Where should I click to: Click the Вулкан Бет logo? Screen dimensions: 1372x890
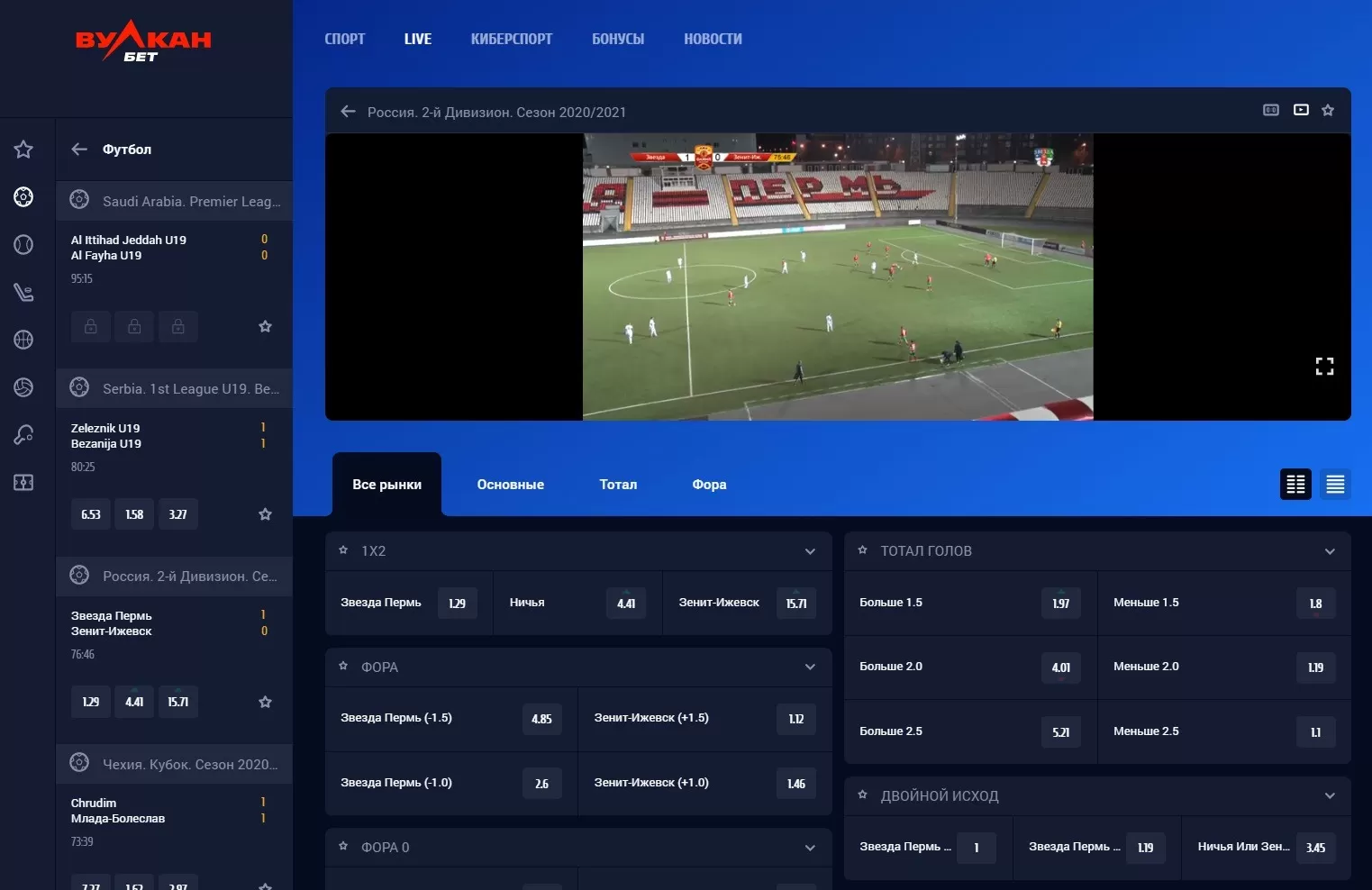142,41
